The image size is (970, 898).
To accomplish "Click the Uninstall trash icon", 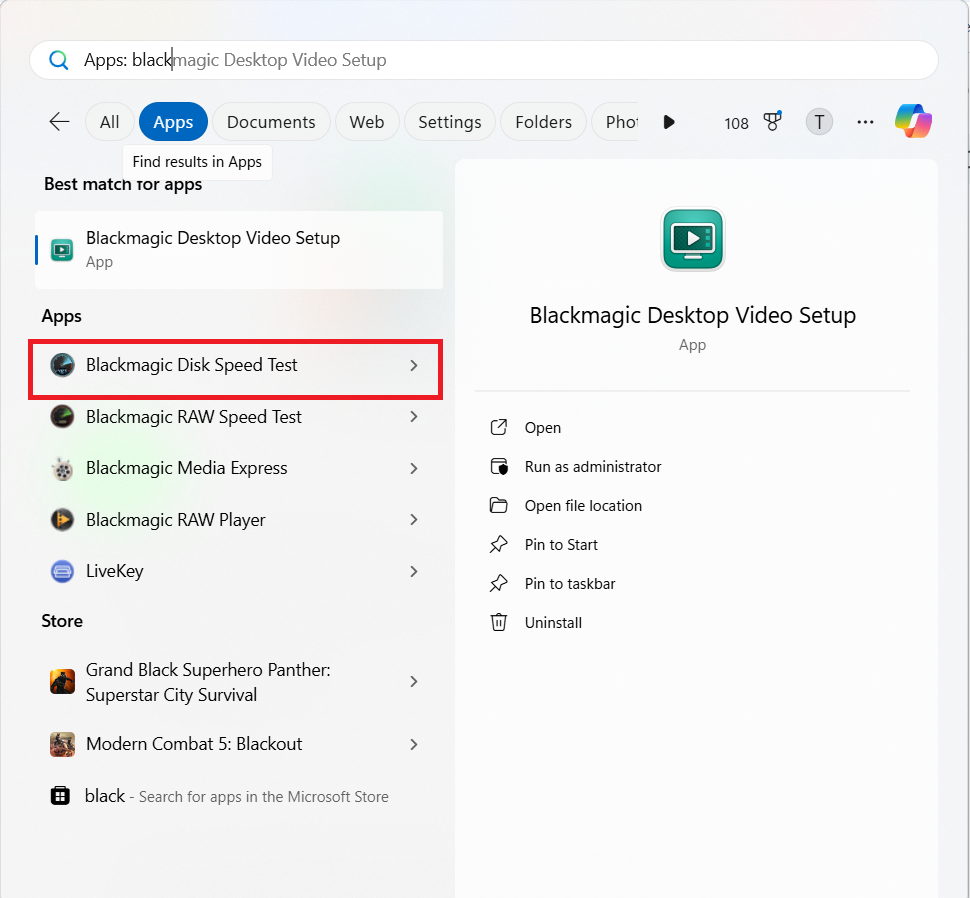I will 499,622.
